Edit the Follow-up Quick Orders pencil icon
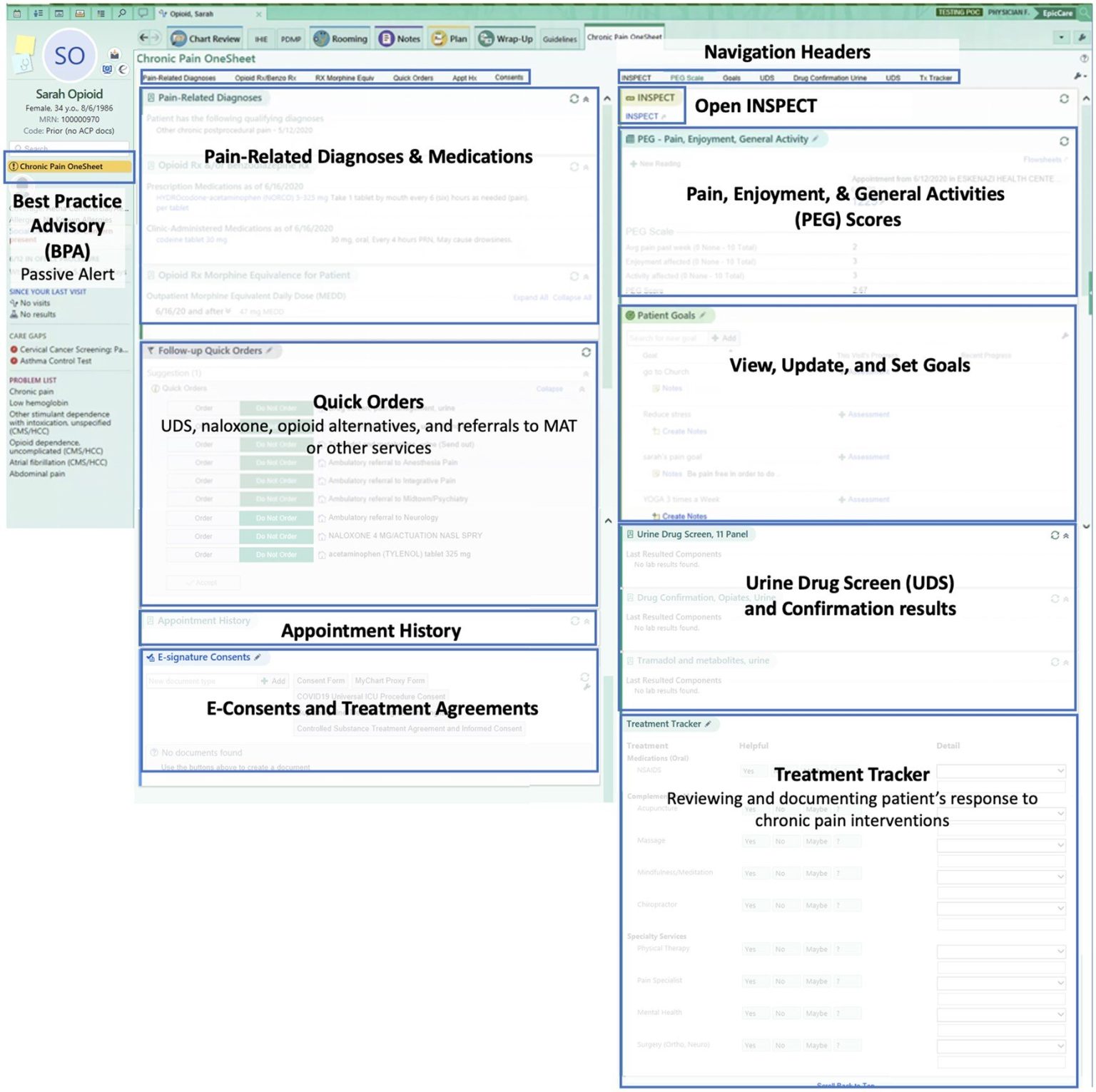Viewport: 1096px width, 1092px height. pyautogui.click(x=269, y=350)
